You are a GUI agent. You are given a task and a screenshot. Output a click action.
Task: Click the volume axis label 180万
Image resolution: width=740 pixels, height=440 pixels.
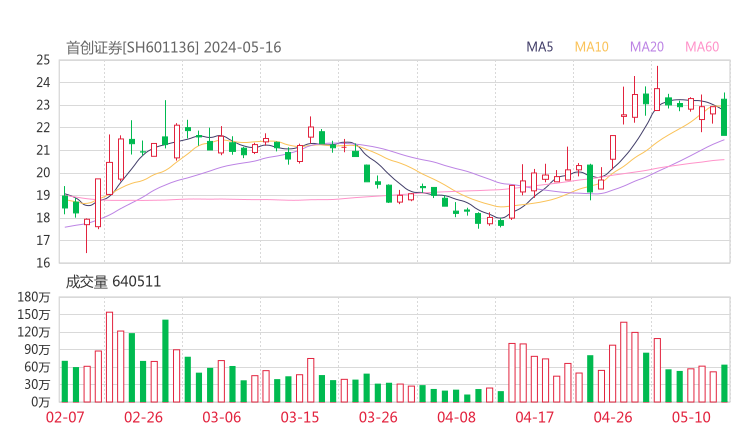click(34, 297)
